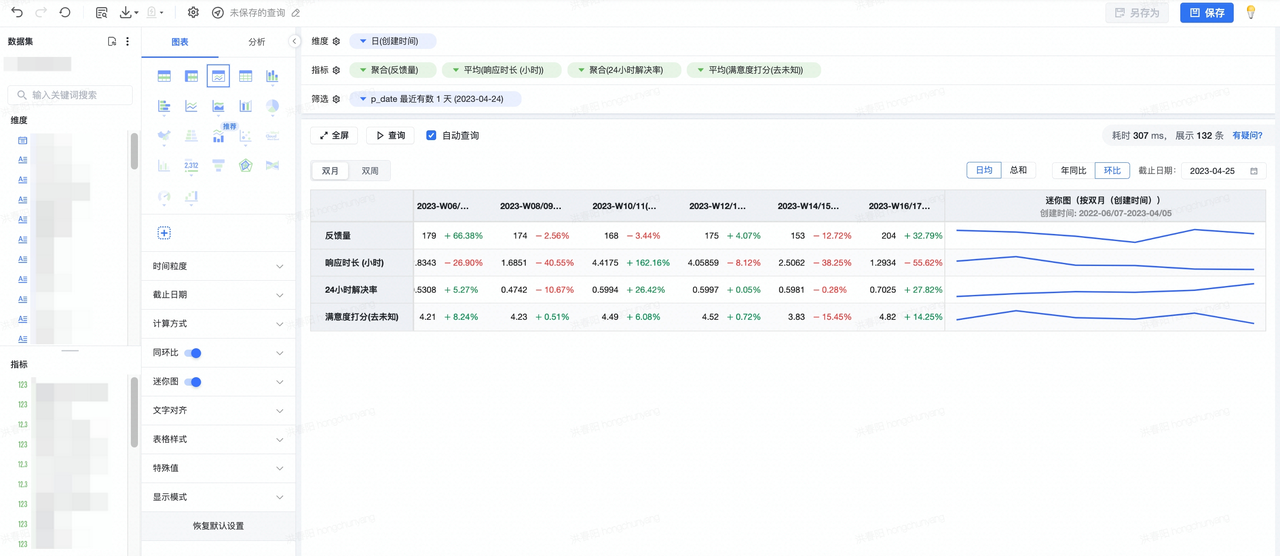The height and width of the screenshot is (556, 1280).
Task: Toggle the 同环比 switch
Action: 194,353
